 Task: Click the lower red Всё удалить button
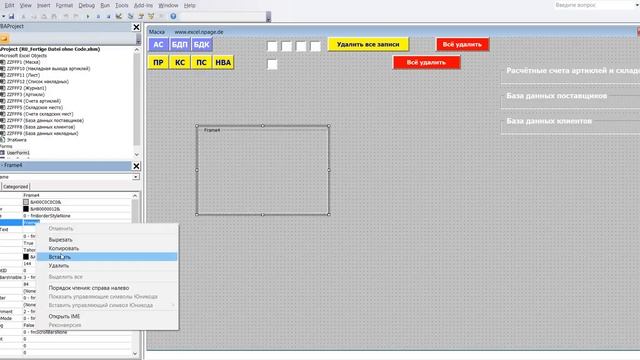(x=427, y=62)
